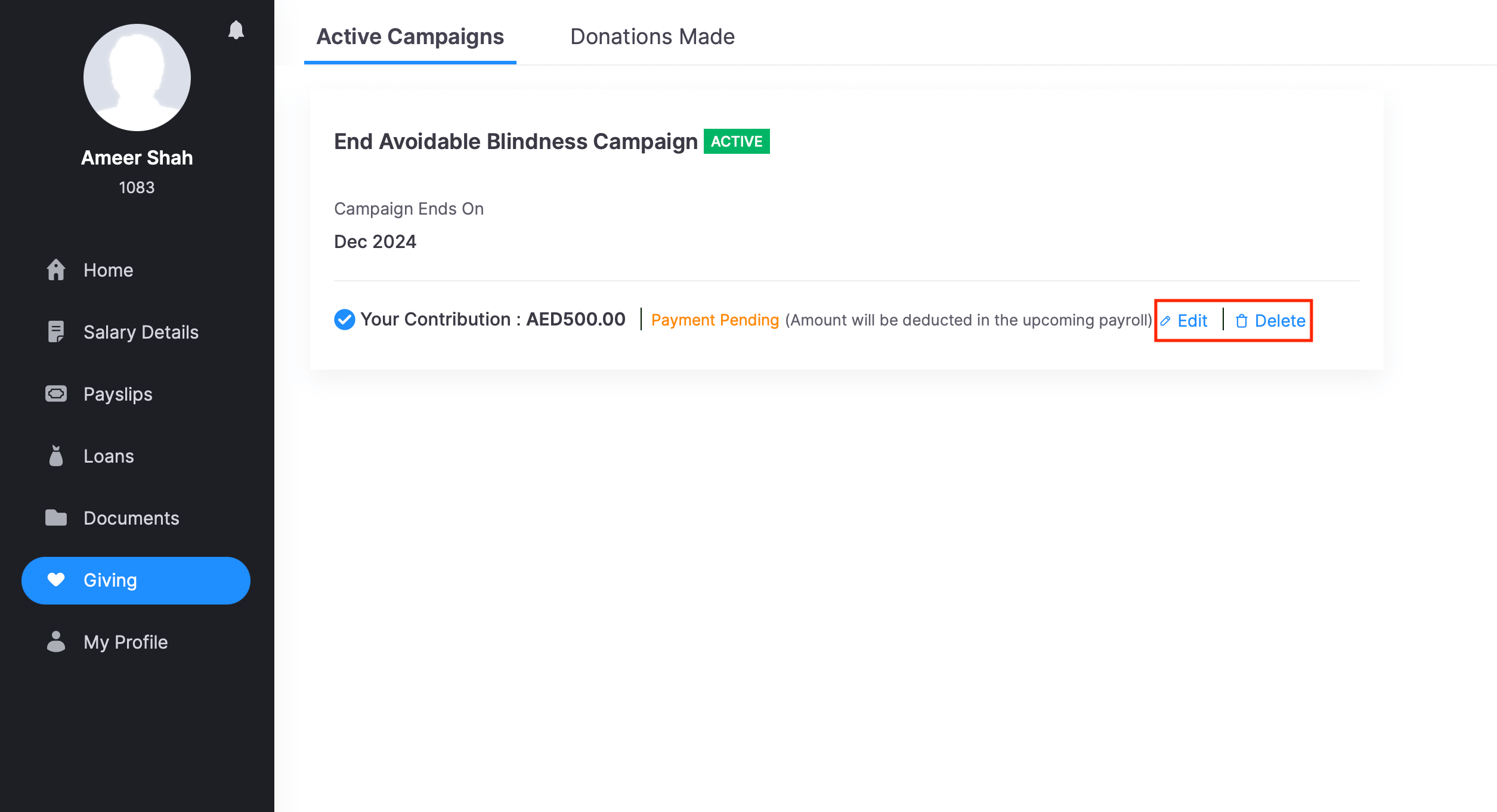Click the trash icon beside Delete
Viewport: 1497px width, 812px height.
tap(1242, 321)
